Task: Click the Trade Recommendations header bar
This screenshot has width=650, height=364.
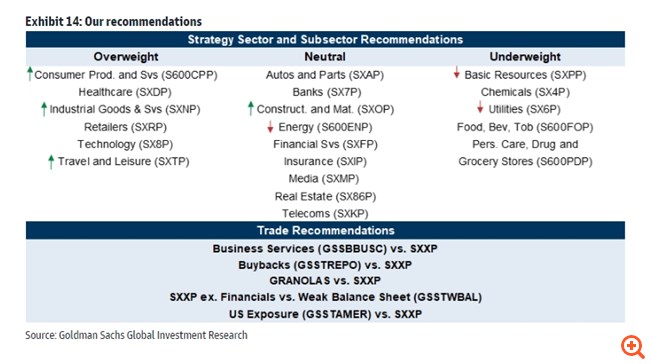Action: coord(325,231)
